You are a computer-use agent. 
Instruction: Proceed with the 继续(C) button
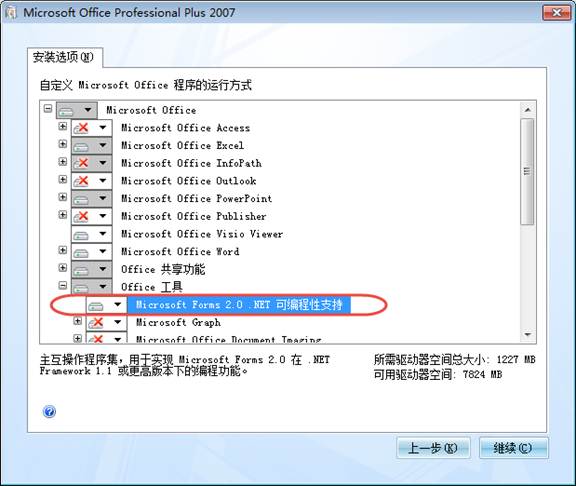pos(513,448)
